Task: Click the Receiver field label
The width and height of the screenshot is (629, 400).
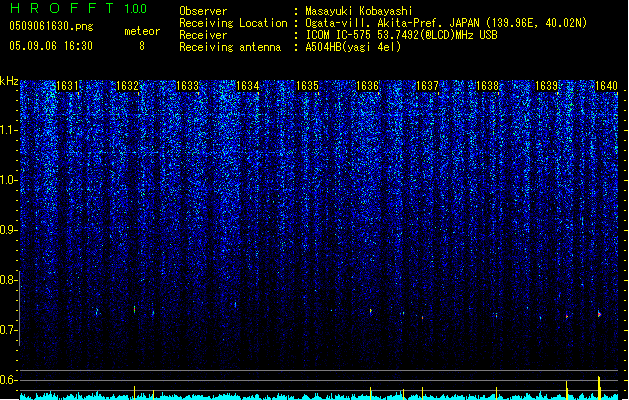Action: click(203, 35)
